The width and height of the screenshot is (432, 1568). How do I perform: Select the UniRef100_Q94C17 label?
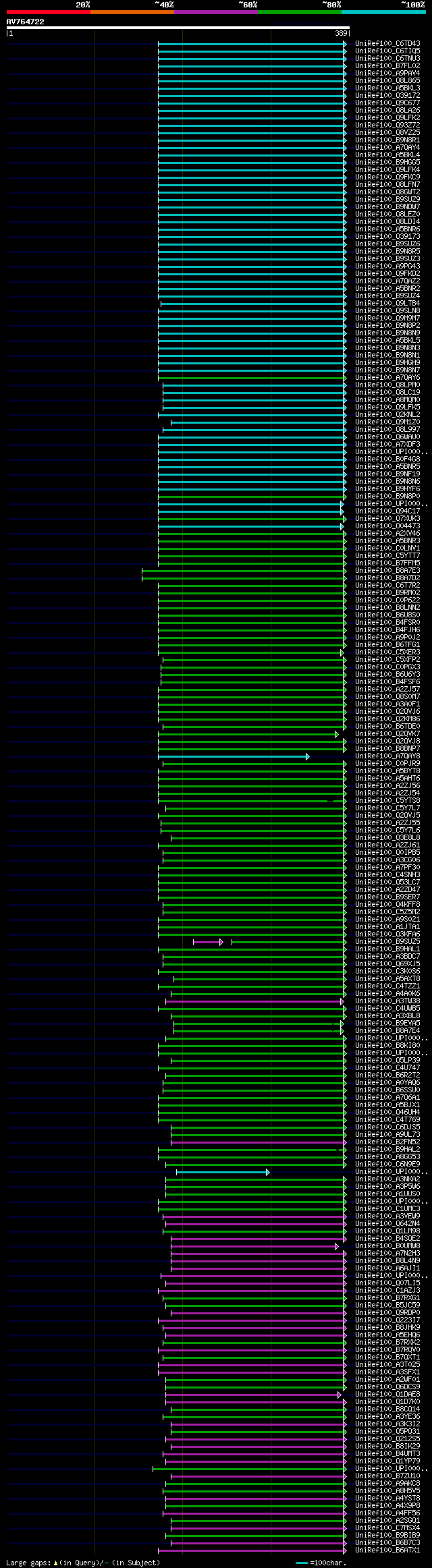(x=387, y=511)
